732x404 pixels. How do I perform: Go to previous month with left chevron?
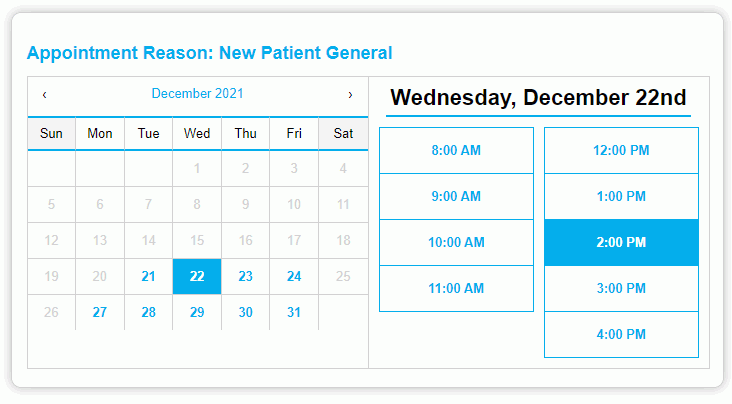(x=44, y=95)
